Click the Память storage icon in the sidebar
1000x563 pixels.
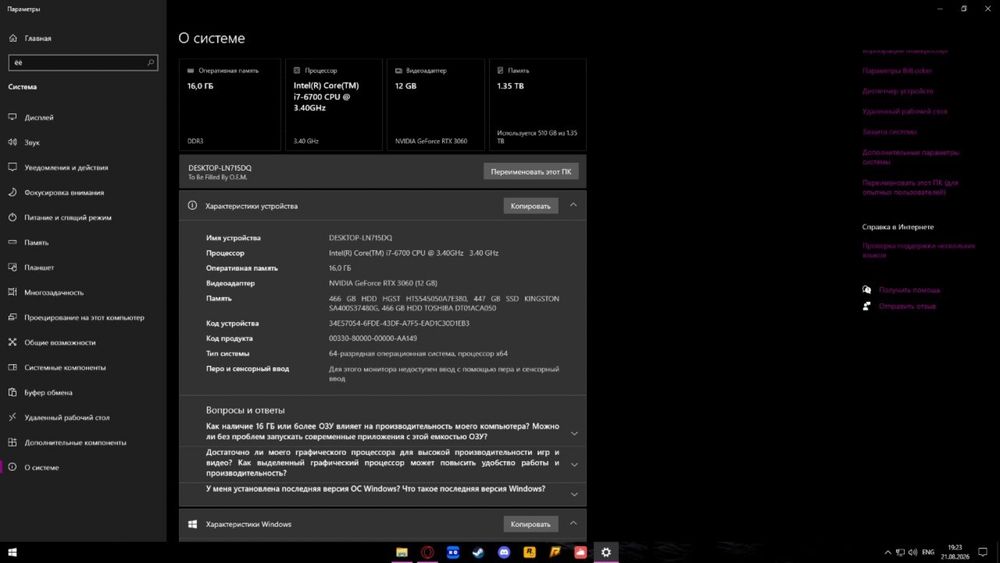click(x=12, y=242)
